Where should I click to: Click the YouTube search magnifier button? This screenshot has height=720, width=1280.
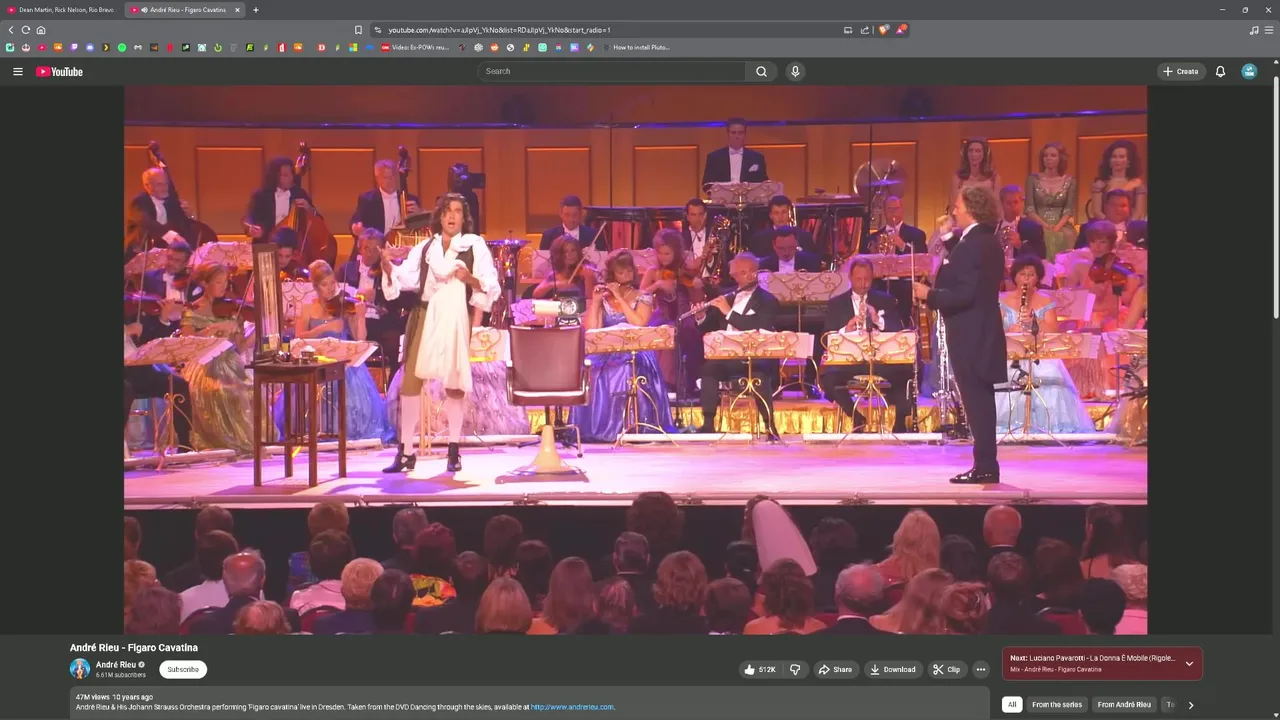[x=761, y=71]
